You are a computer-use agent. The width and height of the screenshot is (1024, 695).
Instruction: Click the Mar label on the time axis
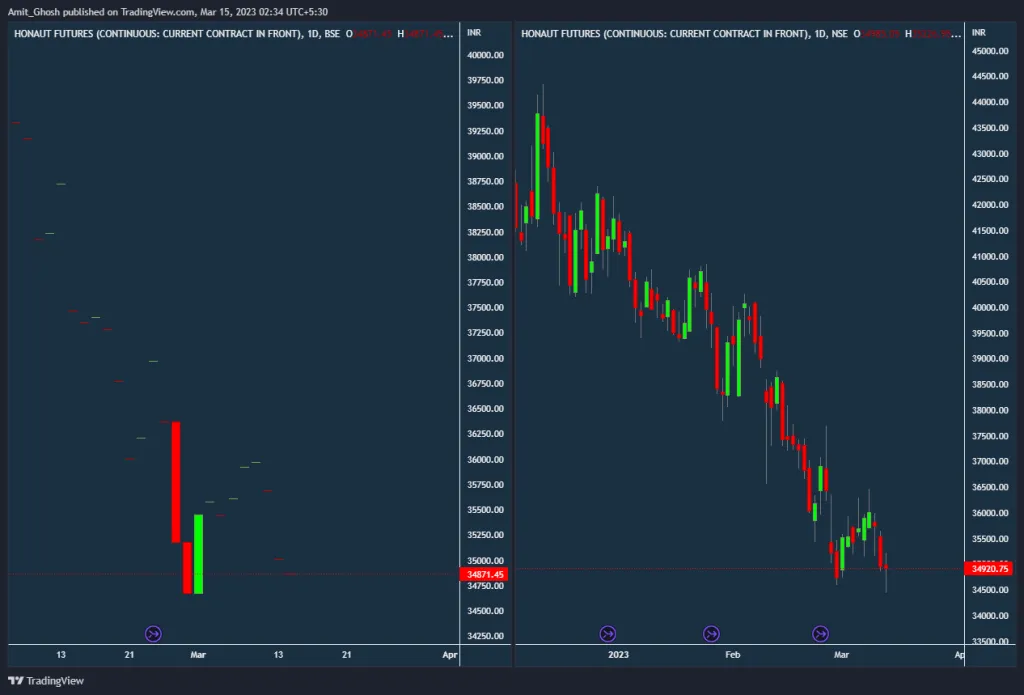[198, 655]
